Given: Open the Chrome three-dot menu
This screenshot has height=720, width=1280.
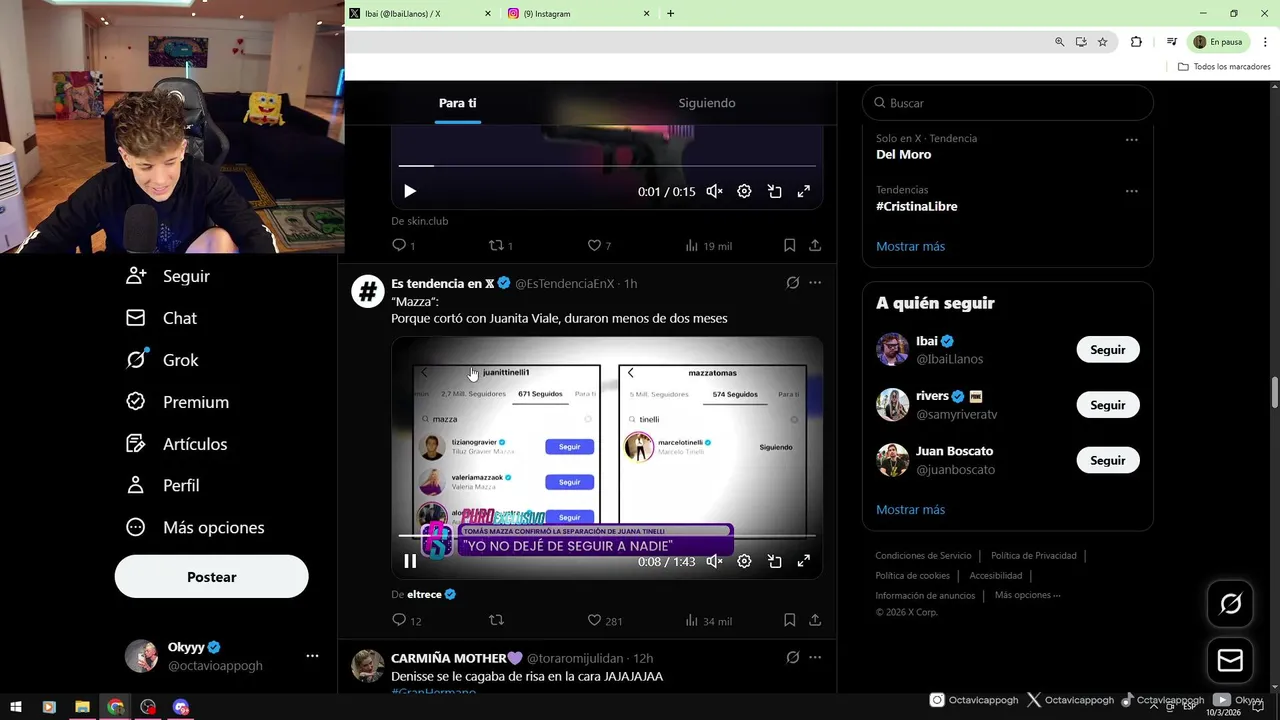Looking at the screenshot, I should [1265, 42].
